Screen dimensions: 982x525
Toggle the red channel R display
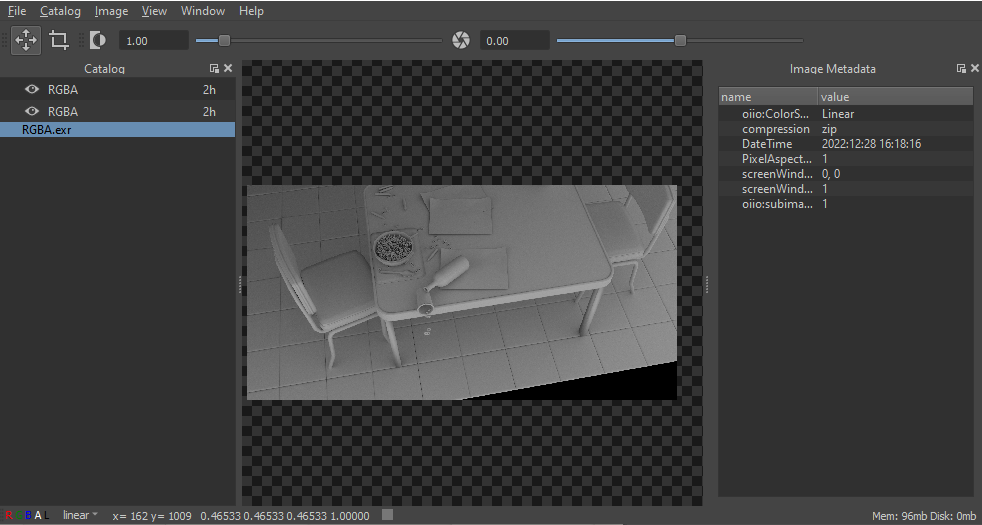(9, 516)
